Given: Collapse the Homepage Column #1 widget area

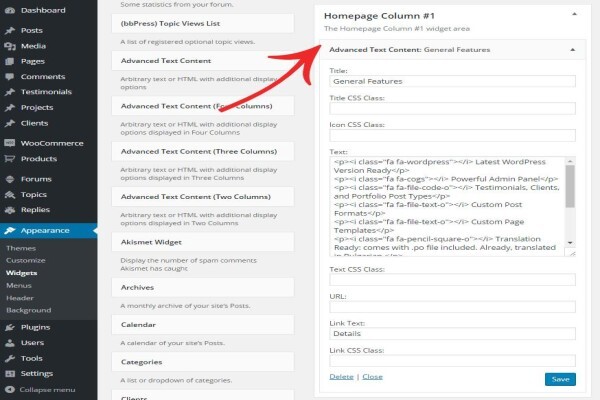Looking at the screenshot, I should point(574,14).
